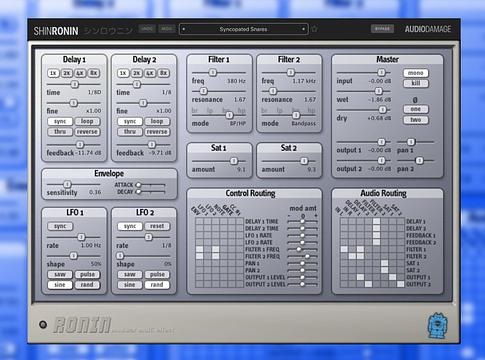This screenshot has height=360, width=485.
Task: Toggle IN L to FILTER 1 audio routing cell
Action: coord(344,249)
